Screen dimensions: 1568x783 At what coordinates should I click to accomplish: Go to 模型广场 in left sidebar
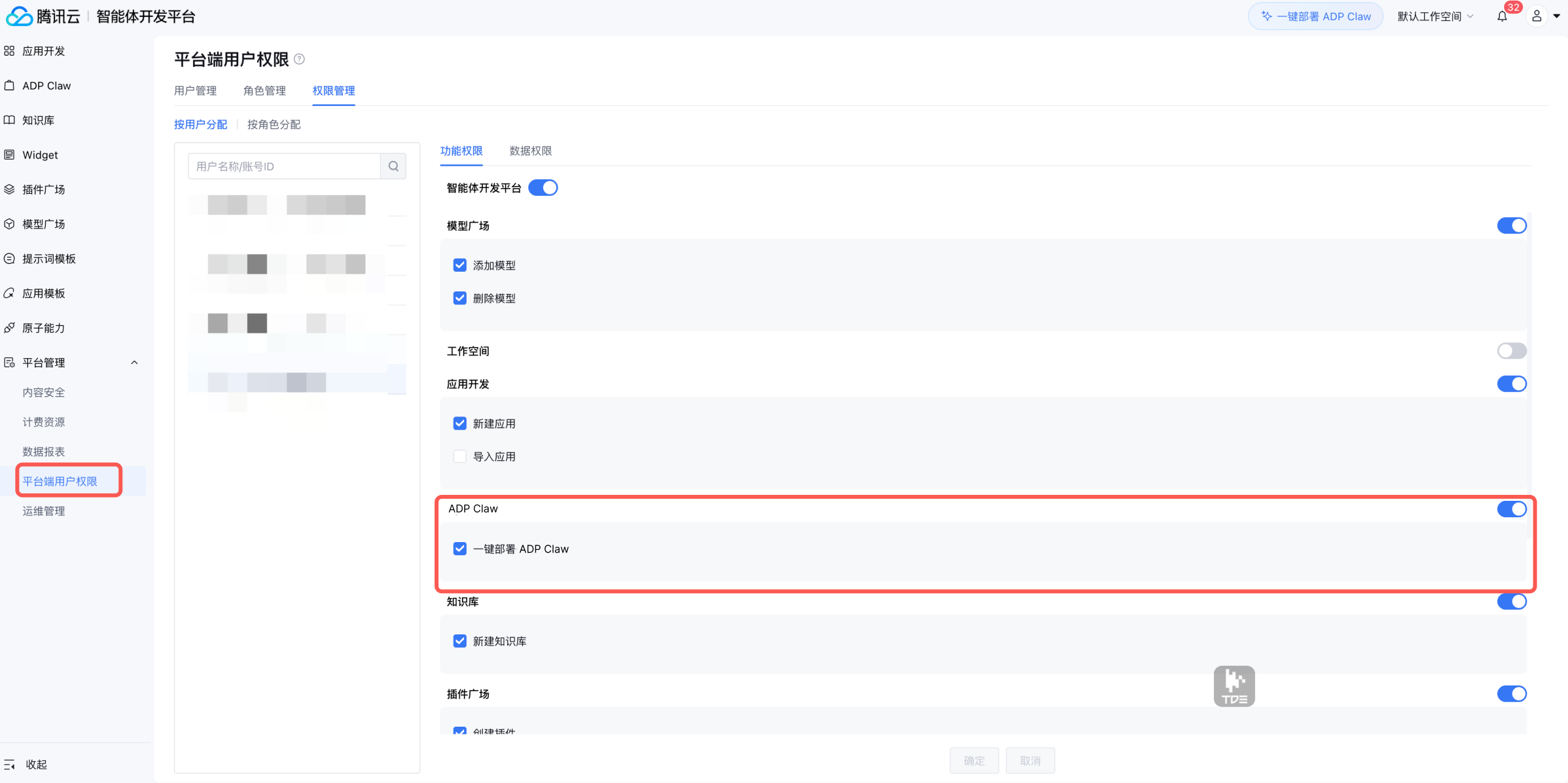(x=43, y=225)
